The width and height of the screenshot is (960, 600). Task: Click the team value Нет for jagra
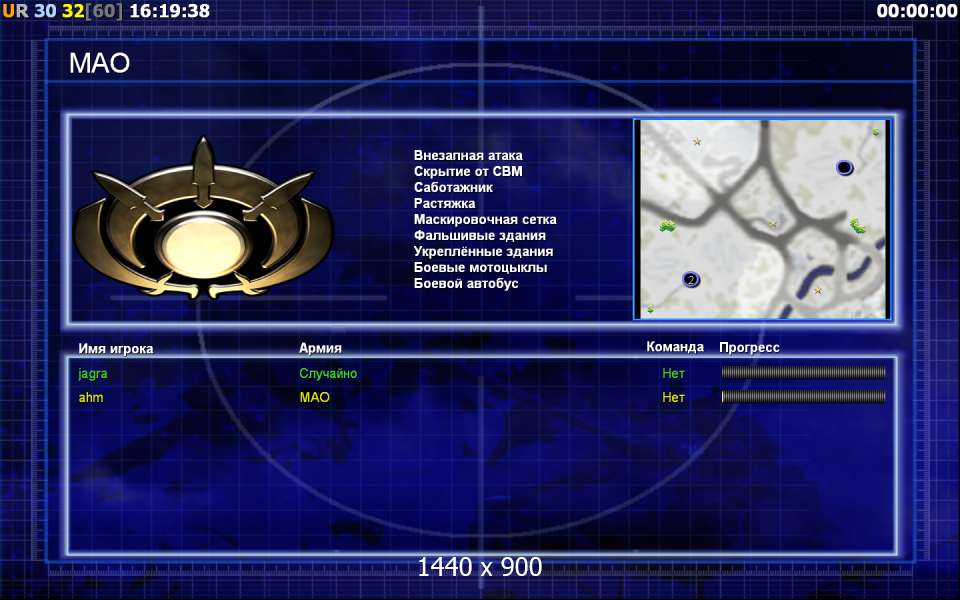coord(673,373)
